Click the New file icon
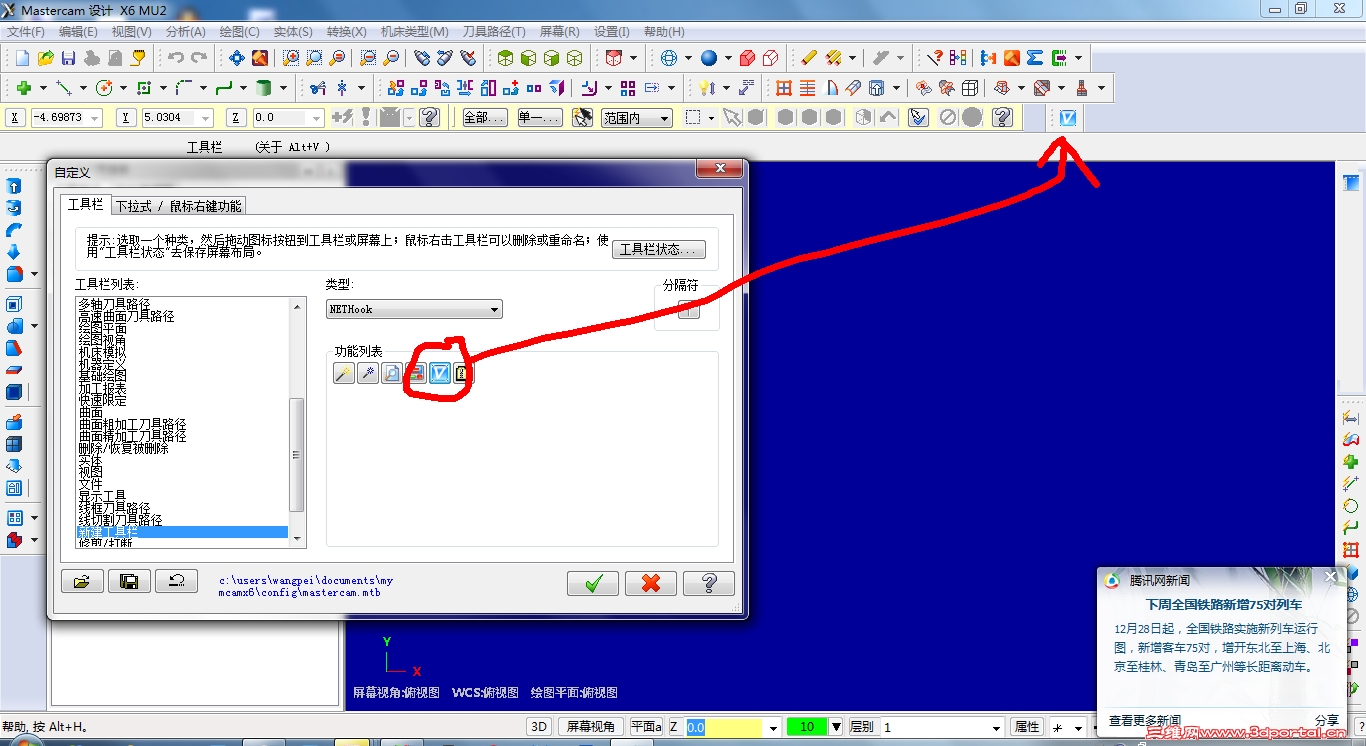The height and width of the screenshot is (746, 1366). [22, 58]
